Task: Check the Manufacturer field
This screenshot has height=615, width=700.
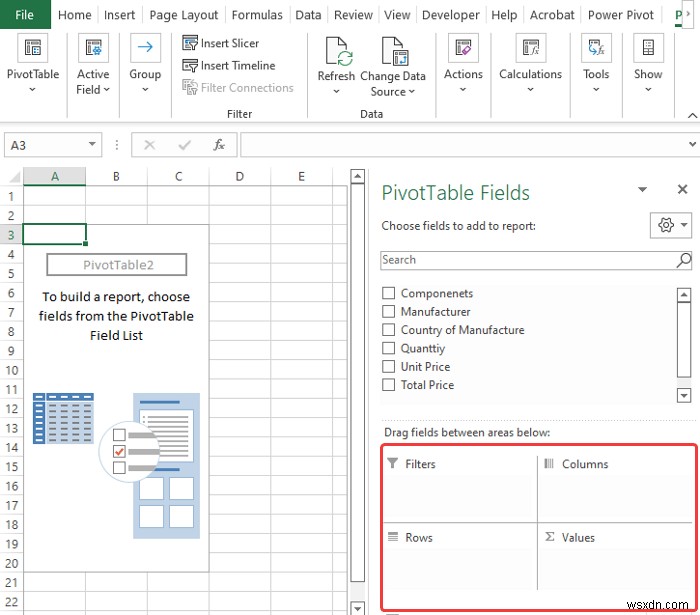Action: 388,311
